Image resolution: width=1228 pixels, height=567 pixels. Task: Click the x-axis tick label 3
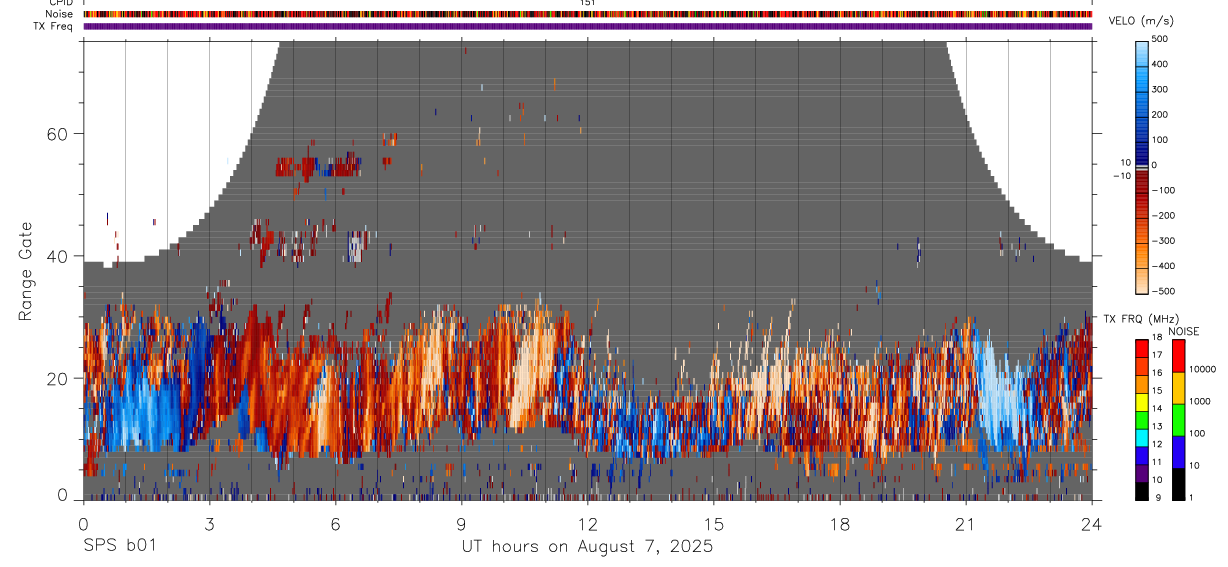tap(209, 524)
